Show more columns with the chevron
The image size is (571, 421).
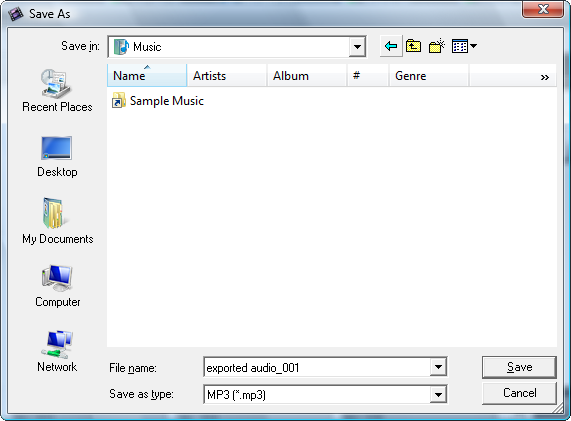tap(545, 77)
